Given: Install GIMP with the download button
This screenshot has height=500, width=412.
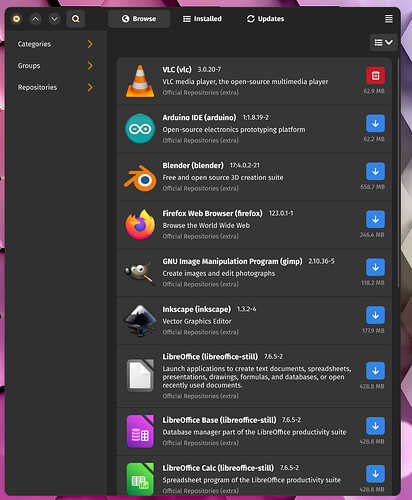Looking at the screenshot, I should 375,267.
